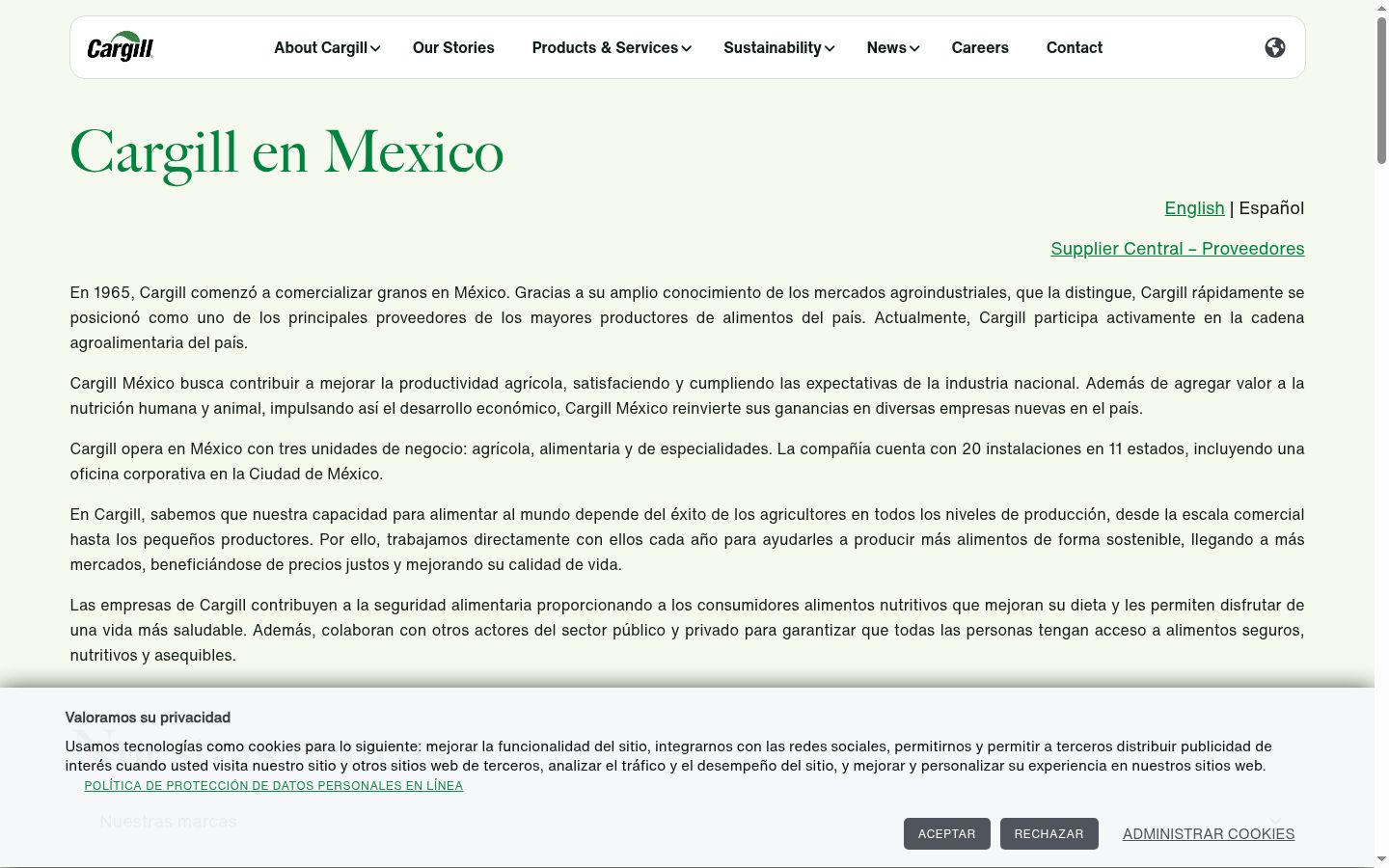Click the scrollbar down arrow

(x=1381, y=859)
